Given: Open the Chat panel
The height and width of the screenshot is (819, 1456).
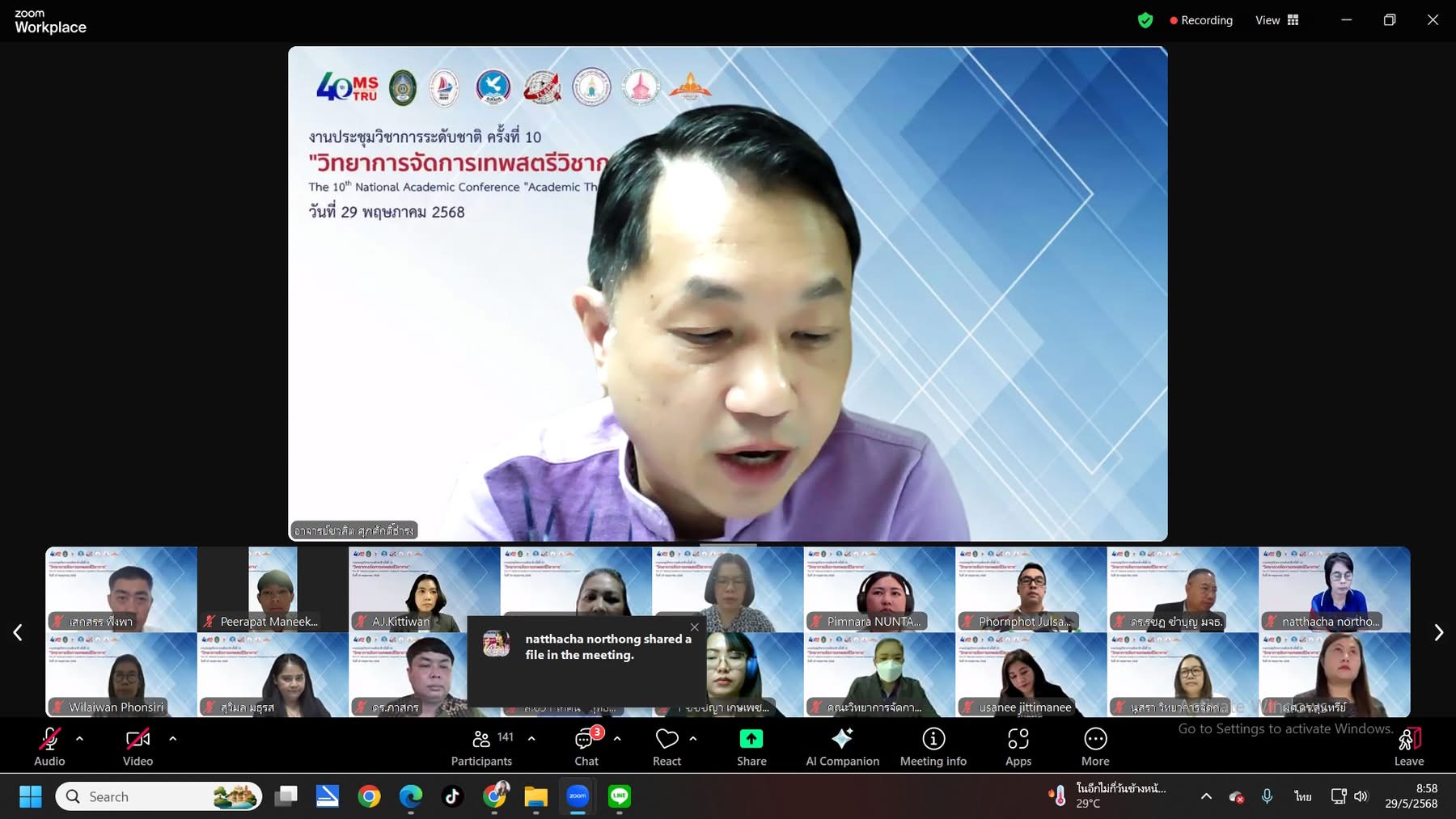Looking at the screenshot, I should pyautogui.click(x=586, y=747).
